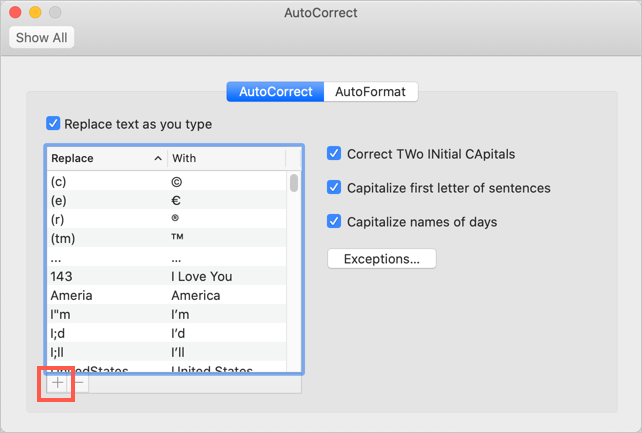The image size is (642, 433).
Task: Toggle Capitalize names of days option
Action: coord(335,222)
